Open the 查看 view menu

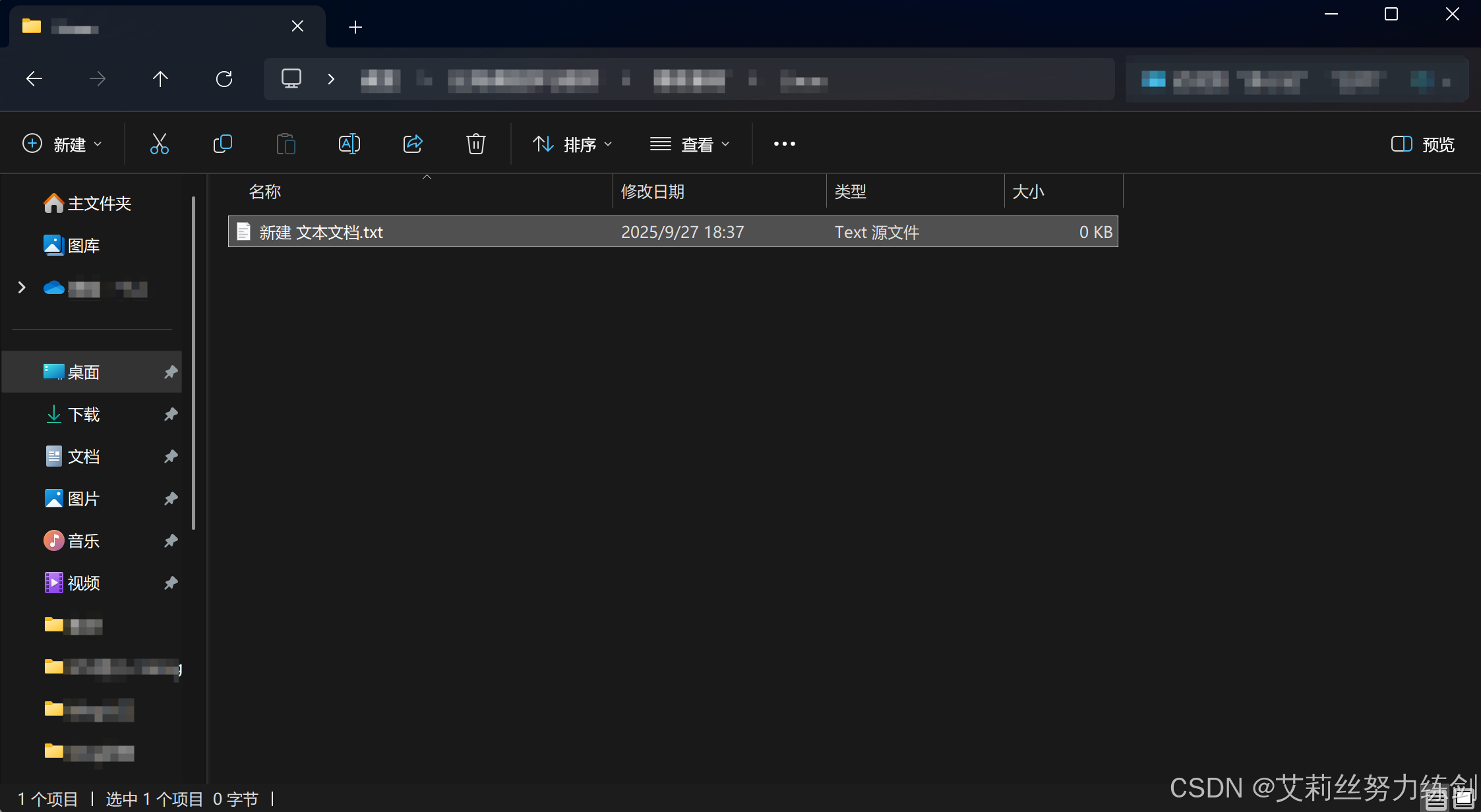(x=689, y=144)
